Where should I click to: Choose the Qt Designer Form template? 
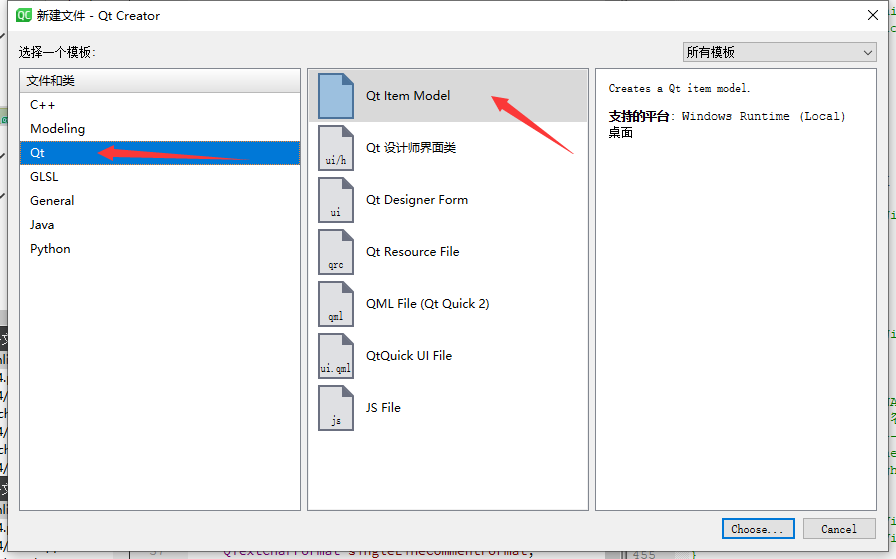tap(448, 200)
